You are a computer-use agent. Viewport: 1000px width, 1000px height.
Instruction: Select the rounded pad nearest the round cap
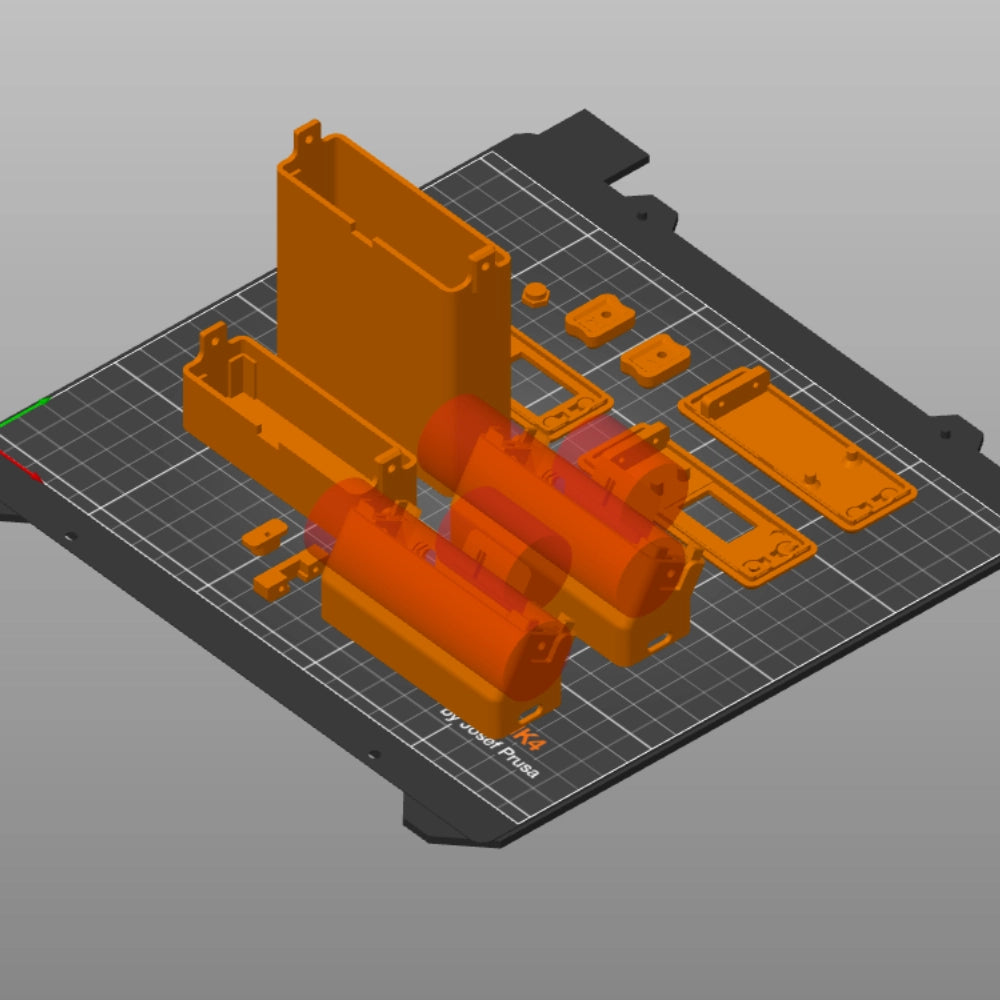pyautogui.click(x=599, y=322)
